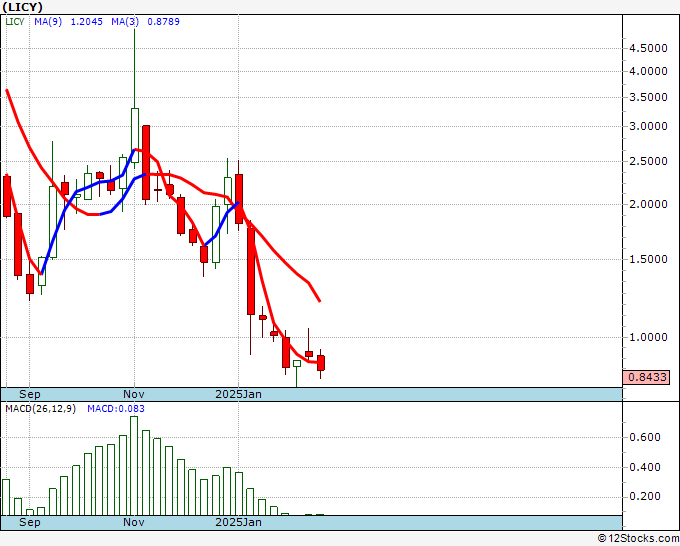The image size is (680, 546).
Task: Click the MA(3) legend label
Action: pyautogui.click(x=125, y=22)
